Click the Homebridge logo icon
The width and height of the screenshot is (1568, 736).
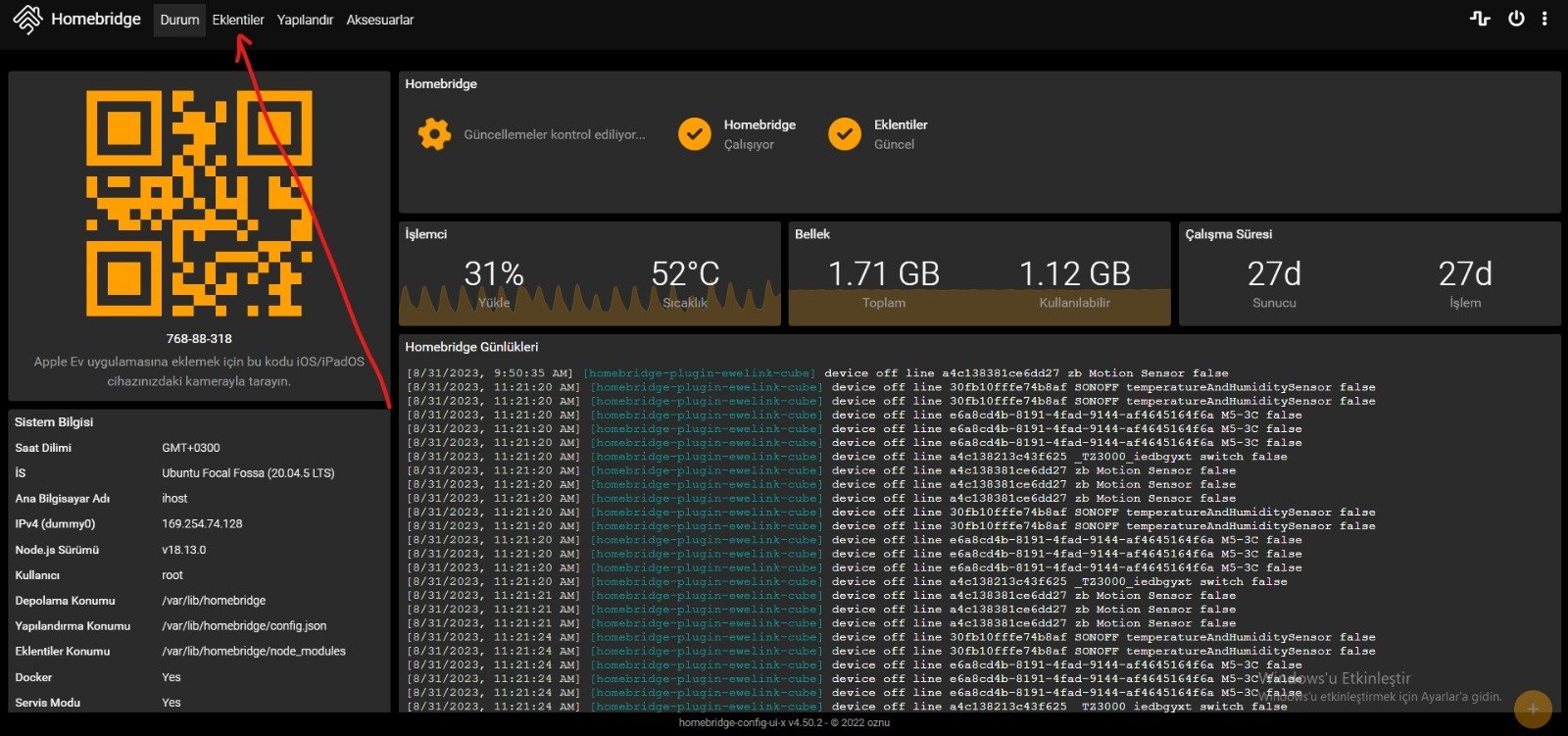(x=27, y=20)
